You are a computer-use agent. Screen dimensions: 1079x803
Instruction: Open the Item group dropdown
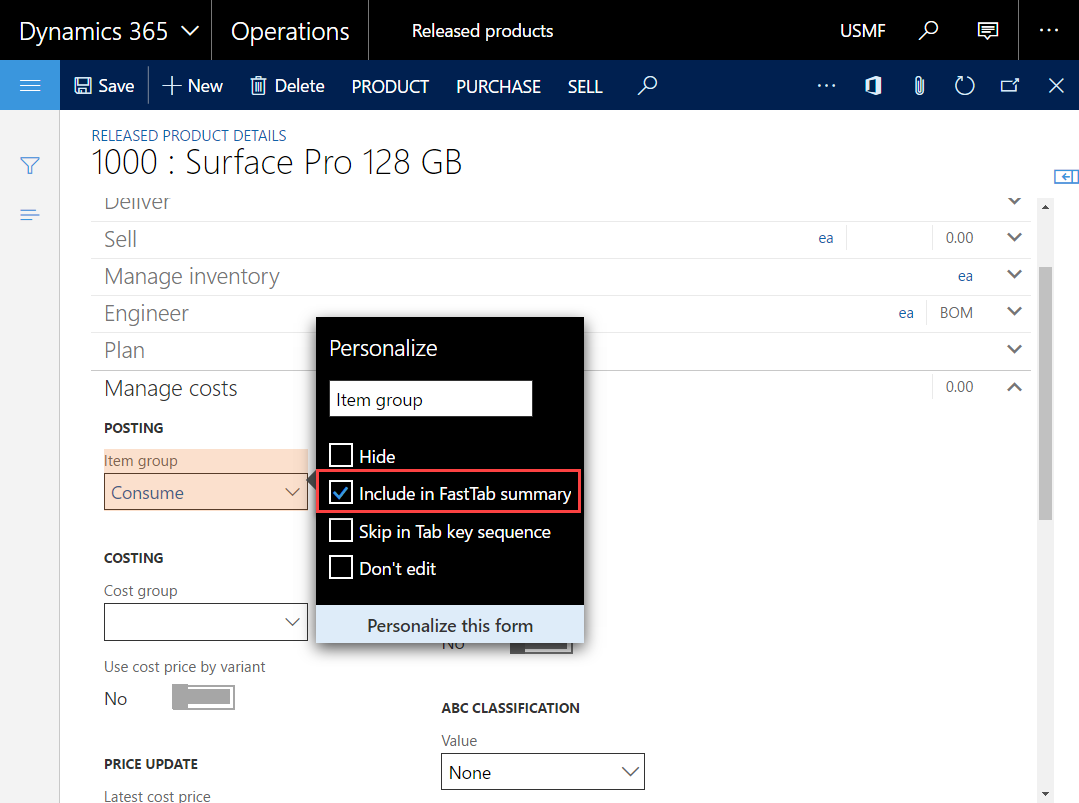coord(292,492)
